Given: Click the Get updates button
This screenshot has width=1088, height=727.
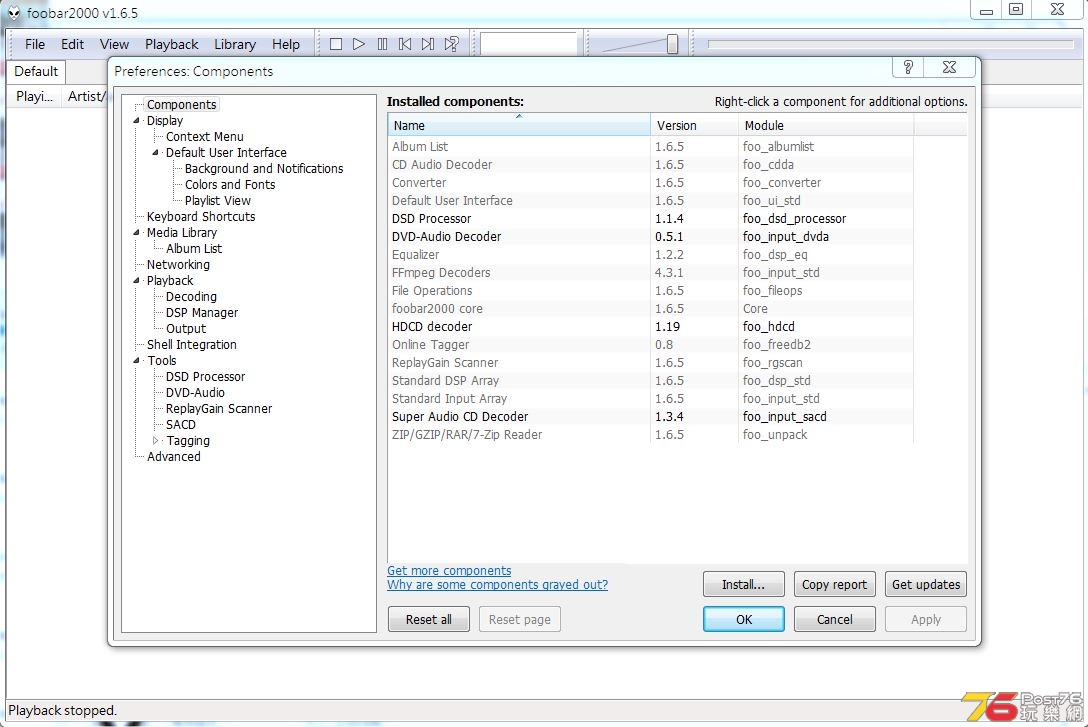Looking at the screenshot, I should 926,584.
